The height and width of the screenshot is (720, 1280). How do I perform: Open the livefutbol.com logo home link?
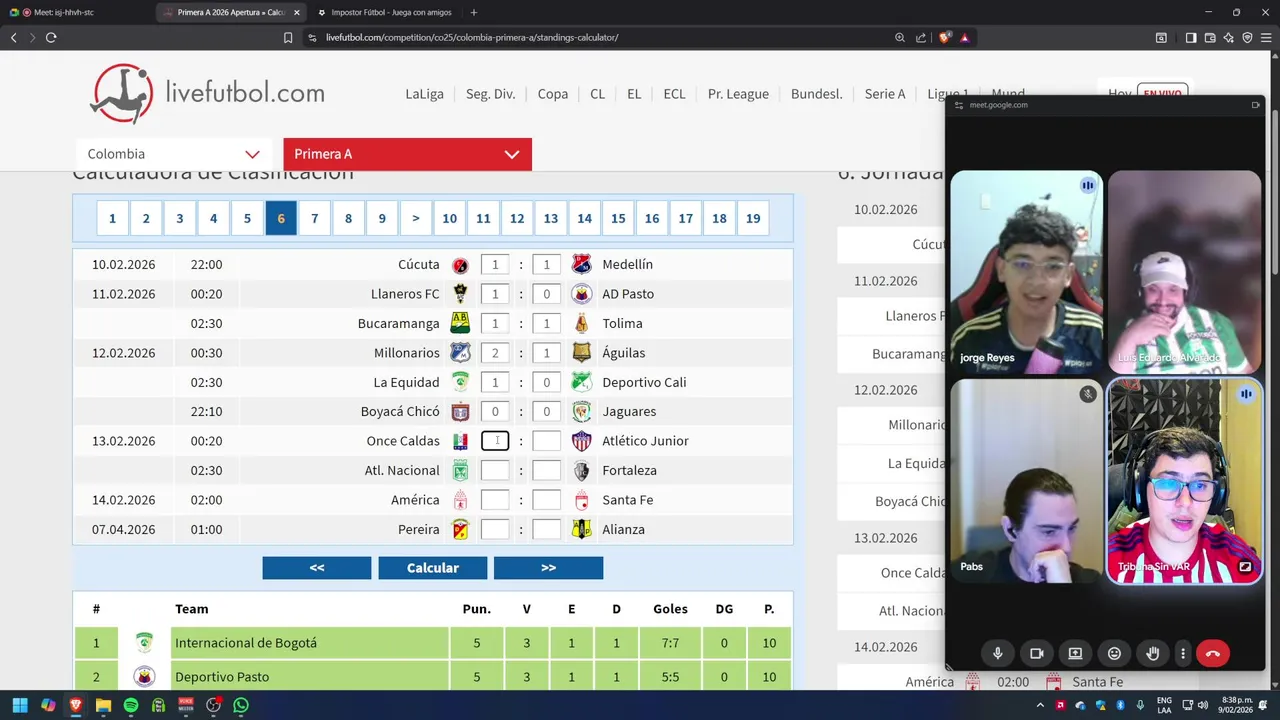coord(208,94)
